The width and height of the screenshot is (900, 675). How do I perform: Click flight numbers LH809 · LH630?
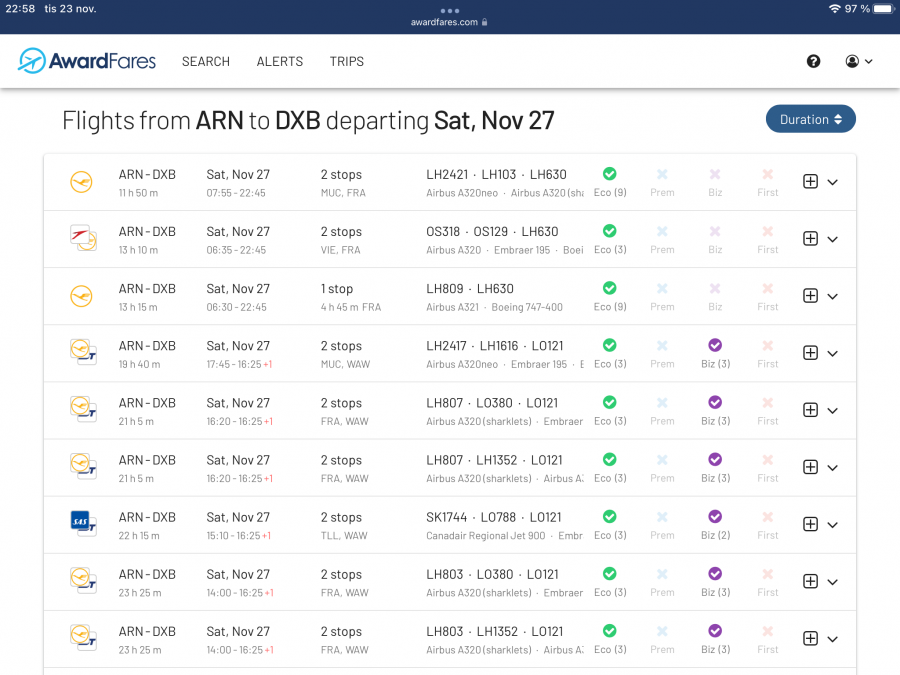coord(470,289)
